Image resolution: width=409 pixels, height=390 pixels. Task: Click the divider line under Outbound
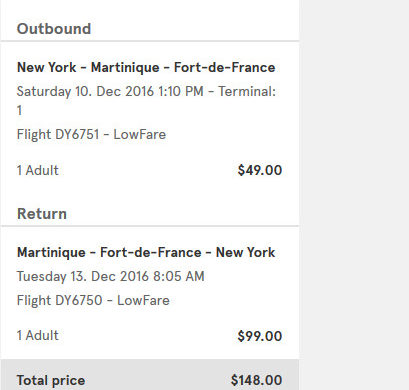tap(150, 41)
